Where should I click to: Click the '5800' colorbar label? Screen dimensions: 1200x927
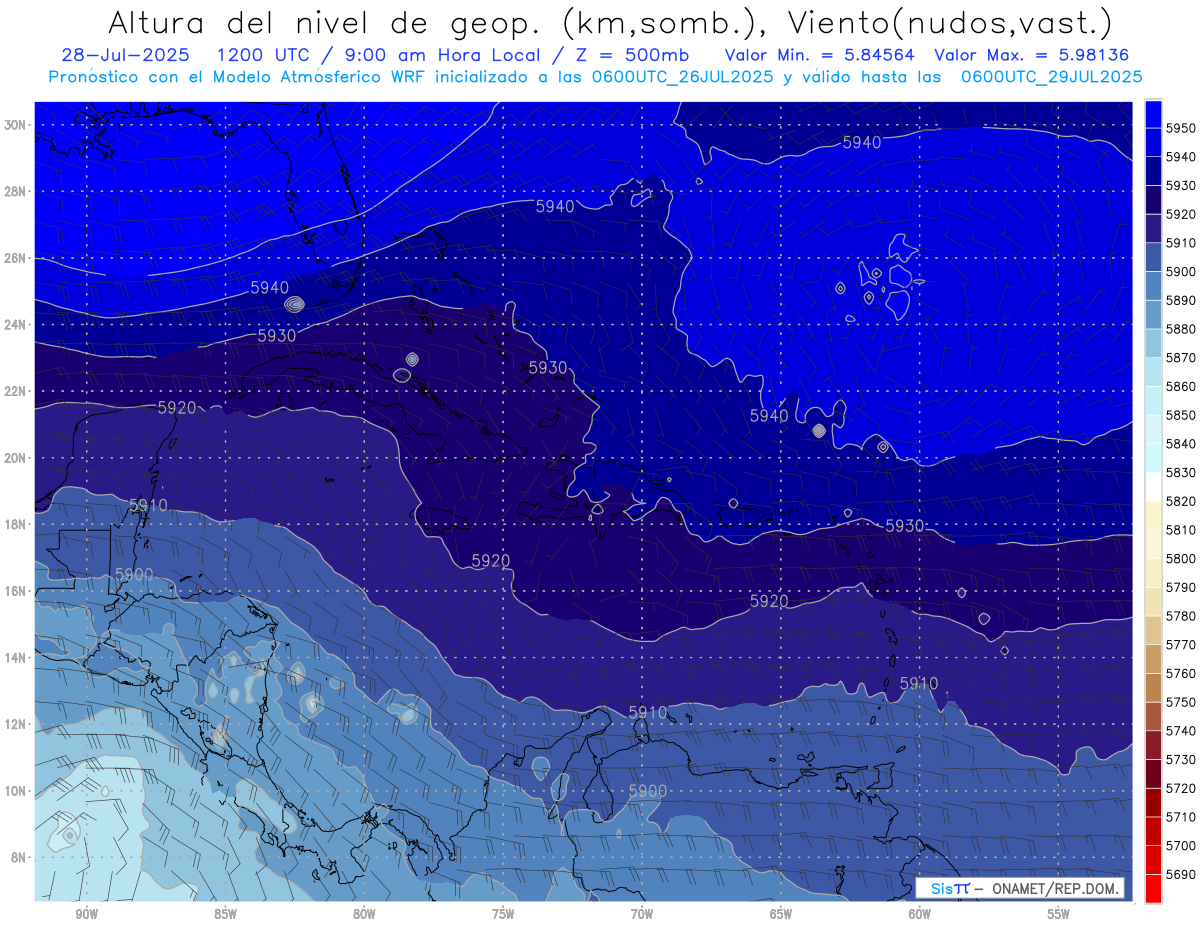[1181, 558]
